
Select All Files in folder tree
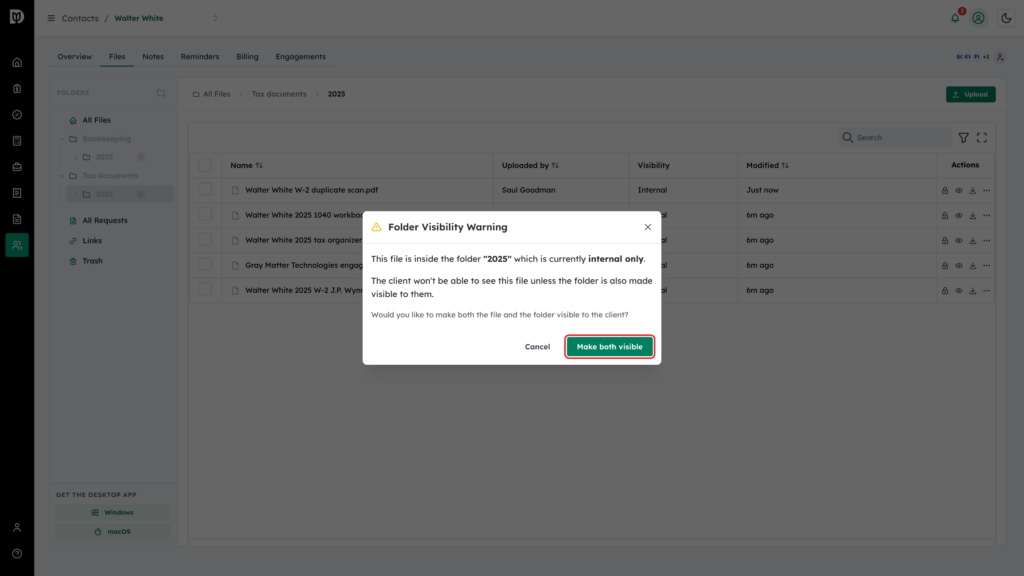click(97, 120)
